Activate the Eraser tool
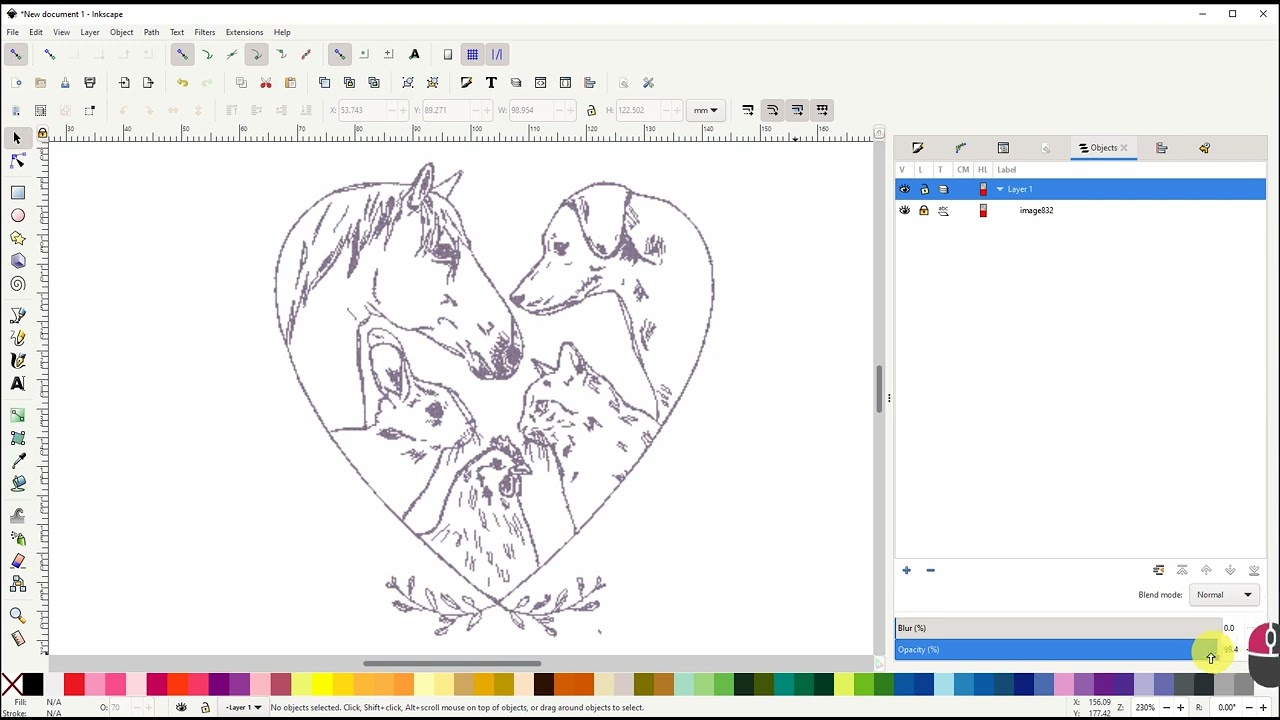 pos(18,561)
